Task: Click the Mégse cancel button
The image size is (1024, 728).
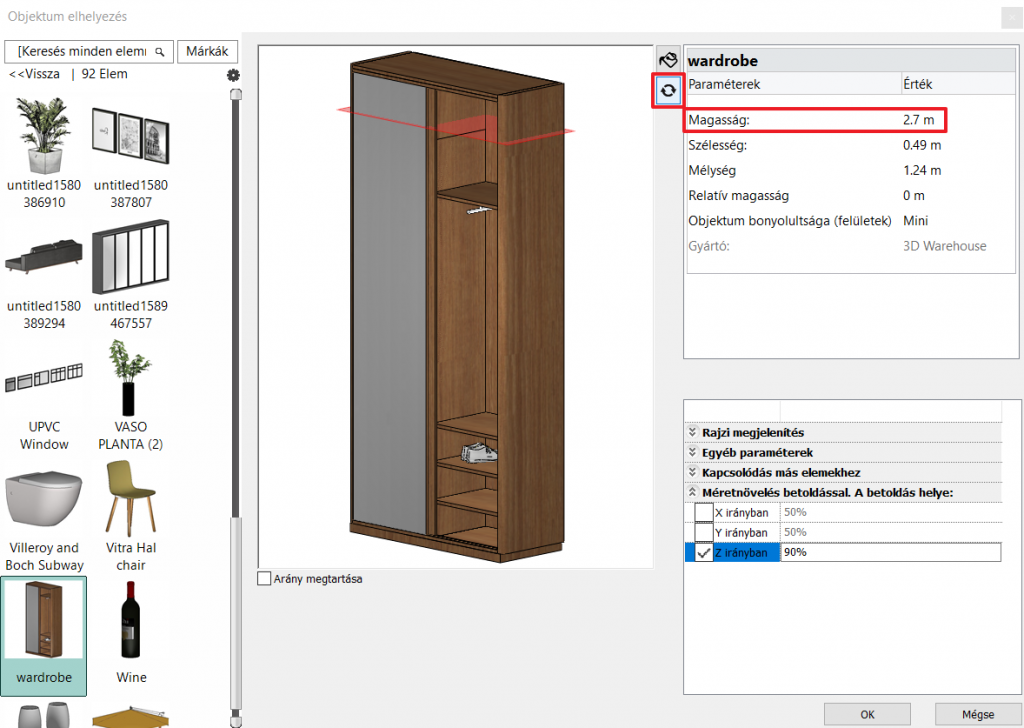Action: [978, 714]
